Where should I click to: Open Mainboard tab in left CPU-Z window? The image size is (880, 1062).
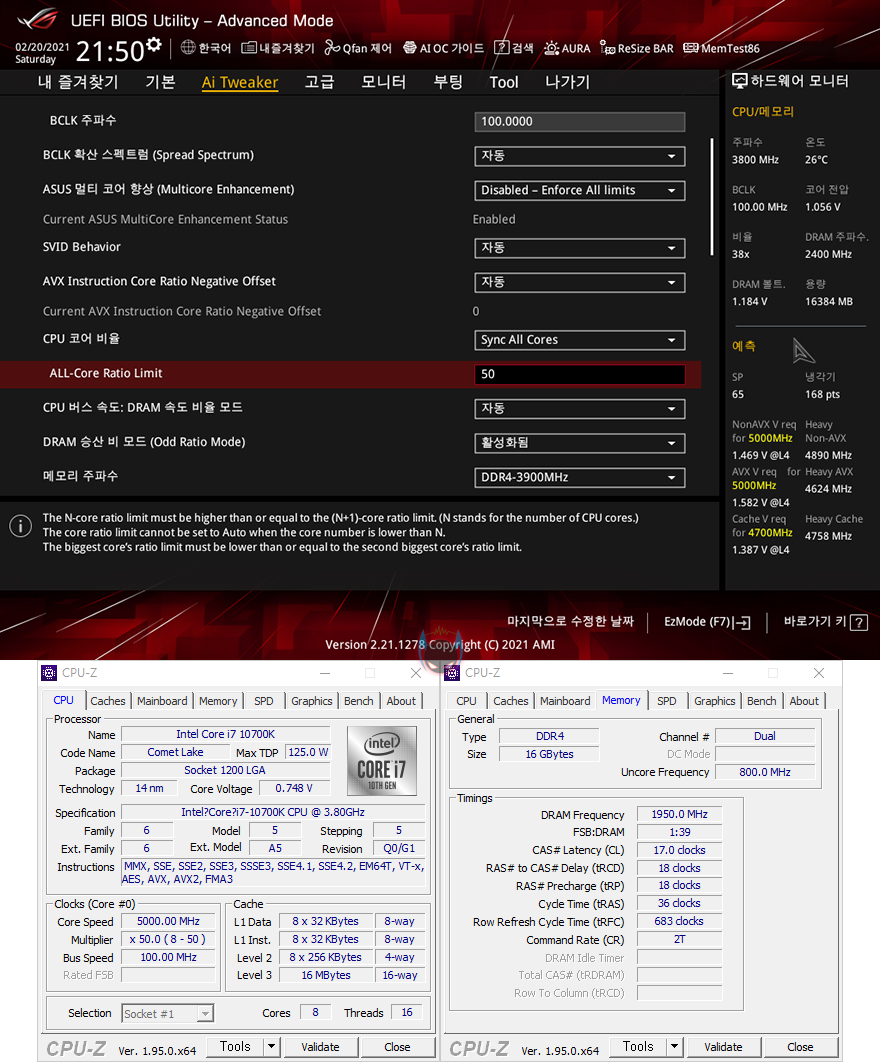tap(162, 701)
